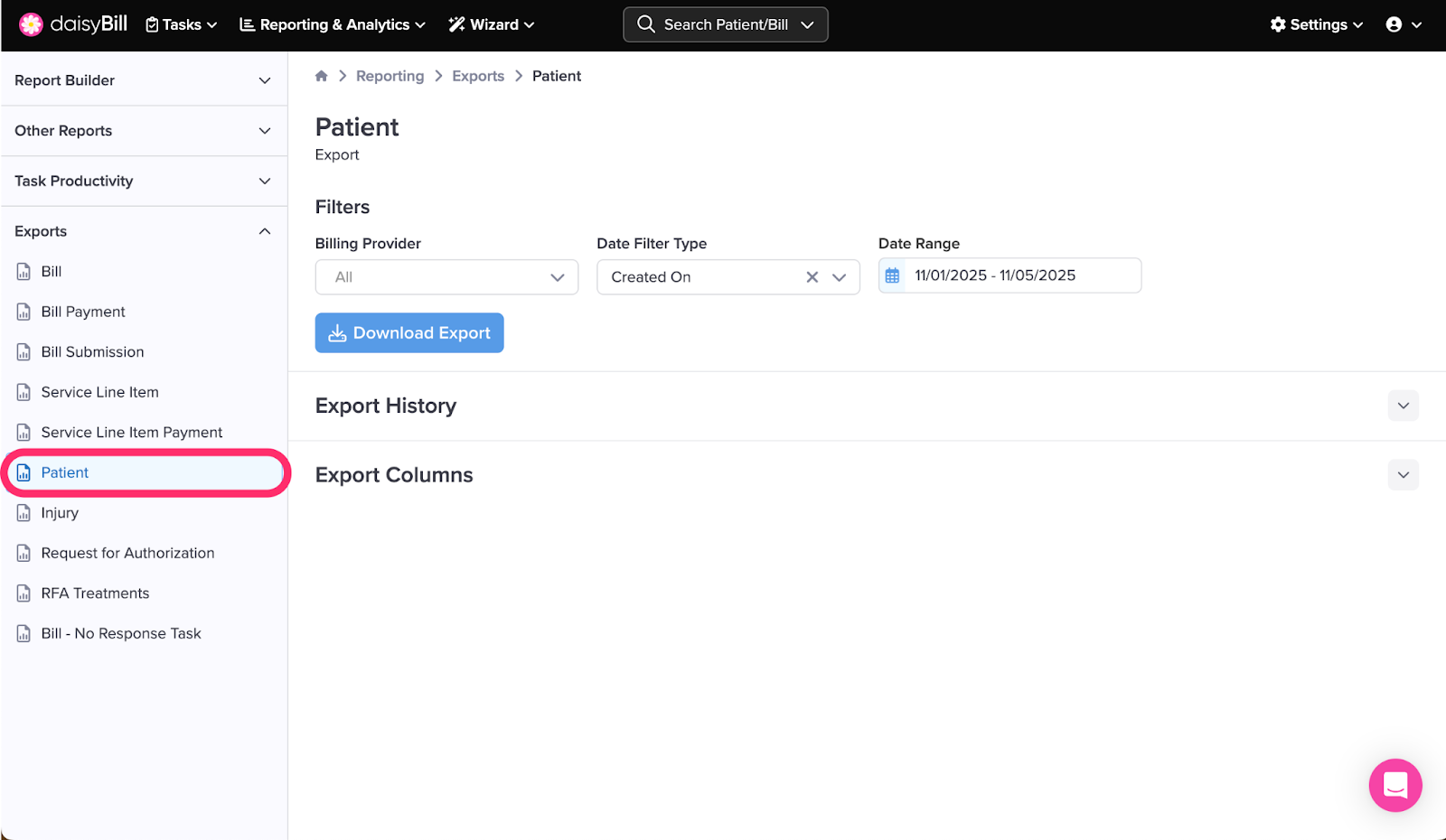1446x840 pixels.
Task: Select Service Line Item Payment export
Action: point(131,433)
